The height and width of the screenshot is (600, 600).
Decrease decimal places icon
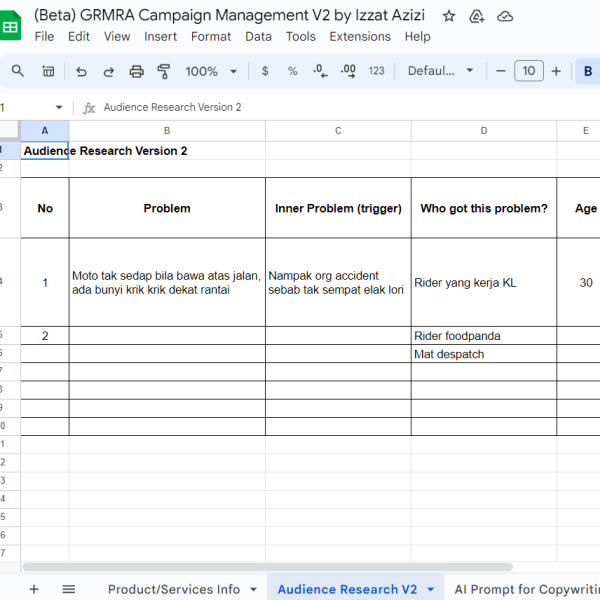coord(320,71)
